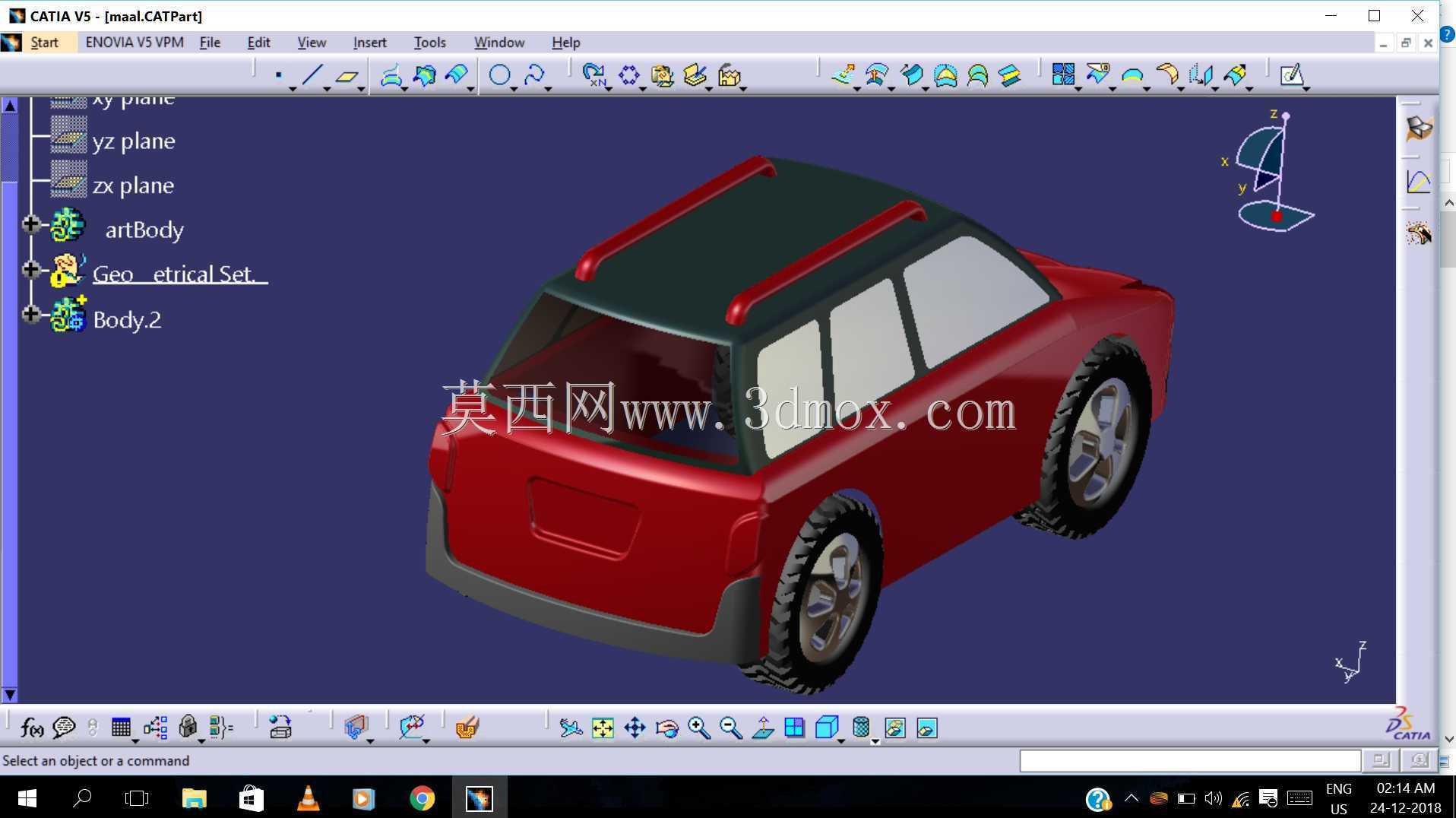Select the Plane tool
Screen dimensions: 1456x818
(347, 75)
